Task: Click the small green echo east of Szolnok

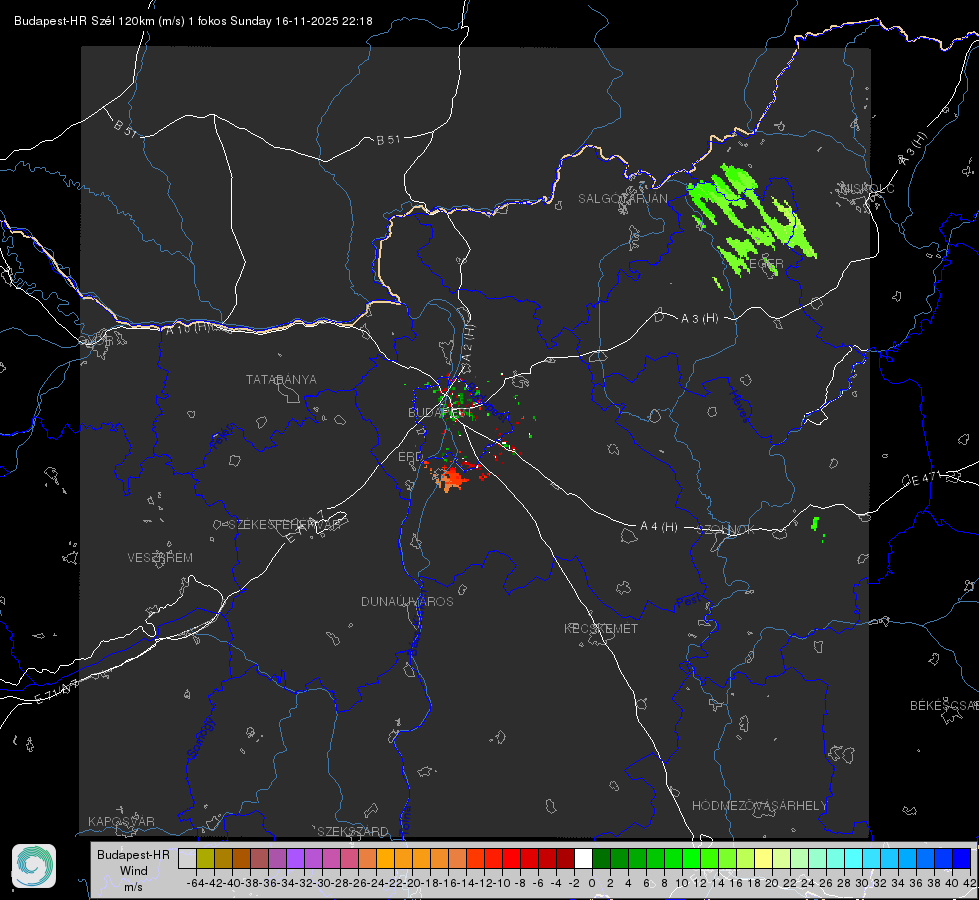Action: 815,523
